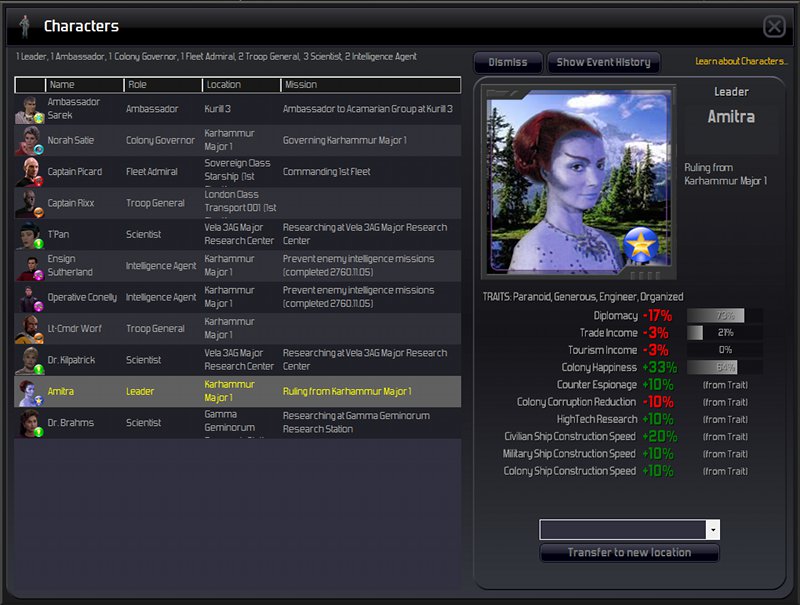Sort list by Mission column header
Screen dimensions: 800x605
click(371, 85)
